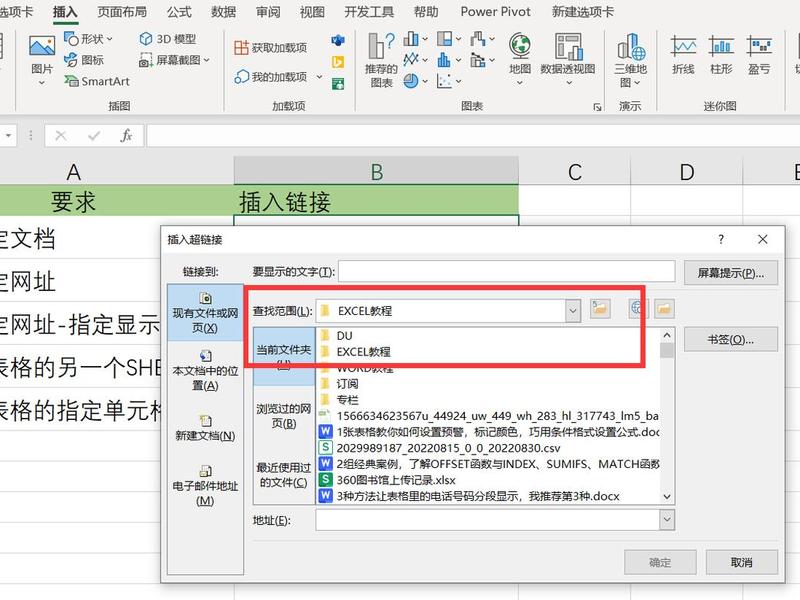Open the Power Pivot tab
The image size is (800, 600).
(x=495, y=12)
